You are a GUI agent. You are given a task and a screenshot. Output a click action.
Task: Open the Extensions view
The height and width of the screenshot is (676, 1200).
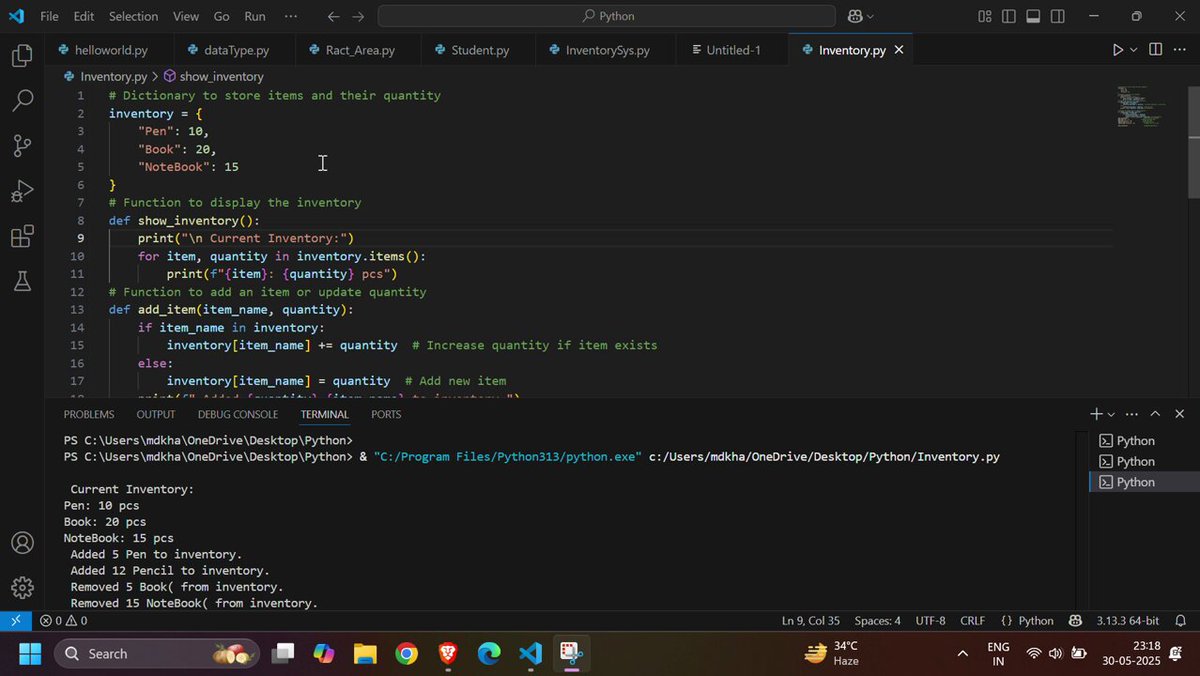[x=22, y=237]
